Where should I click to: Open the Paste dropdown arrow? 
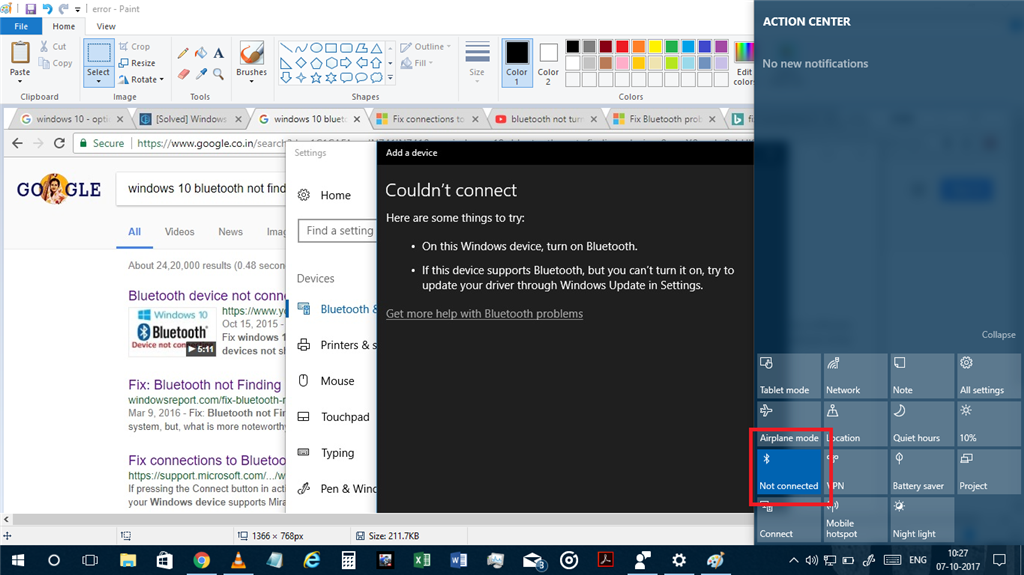(20, 81)
